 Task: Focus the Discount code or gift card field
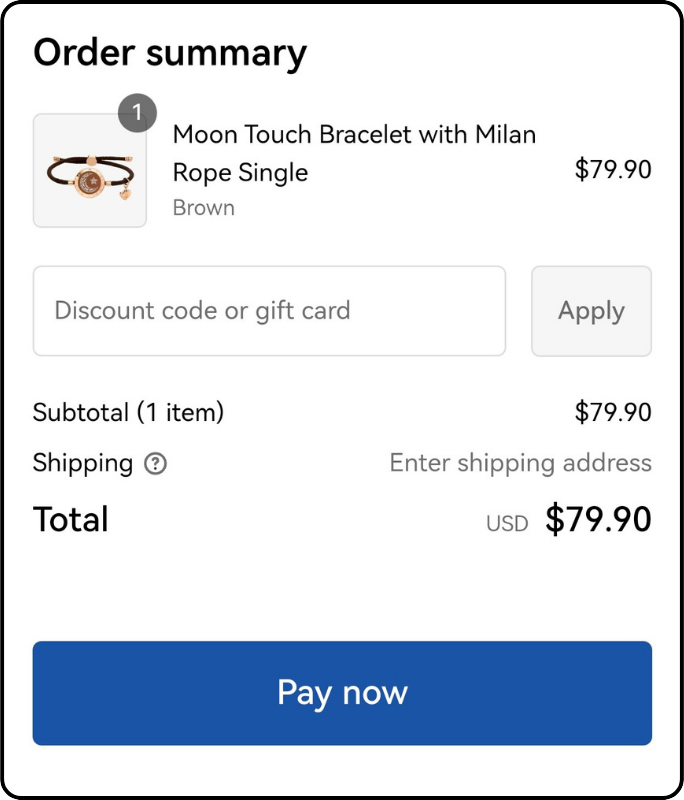(x=269, y=311)
